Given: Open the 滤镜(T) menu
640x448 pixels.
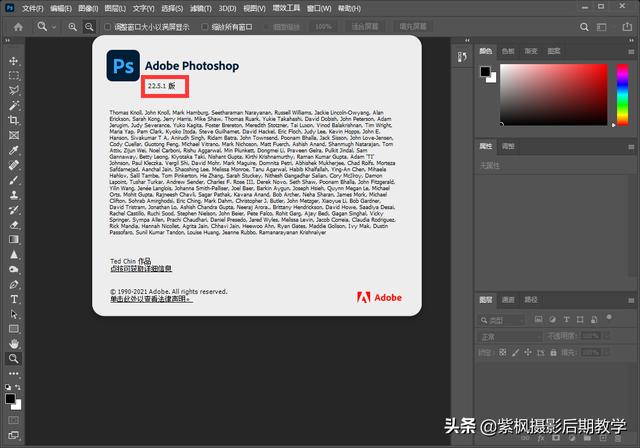Looking at the screenshot, I should (201, 8).
